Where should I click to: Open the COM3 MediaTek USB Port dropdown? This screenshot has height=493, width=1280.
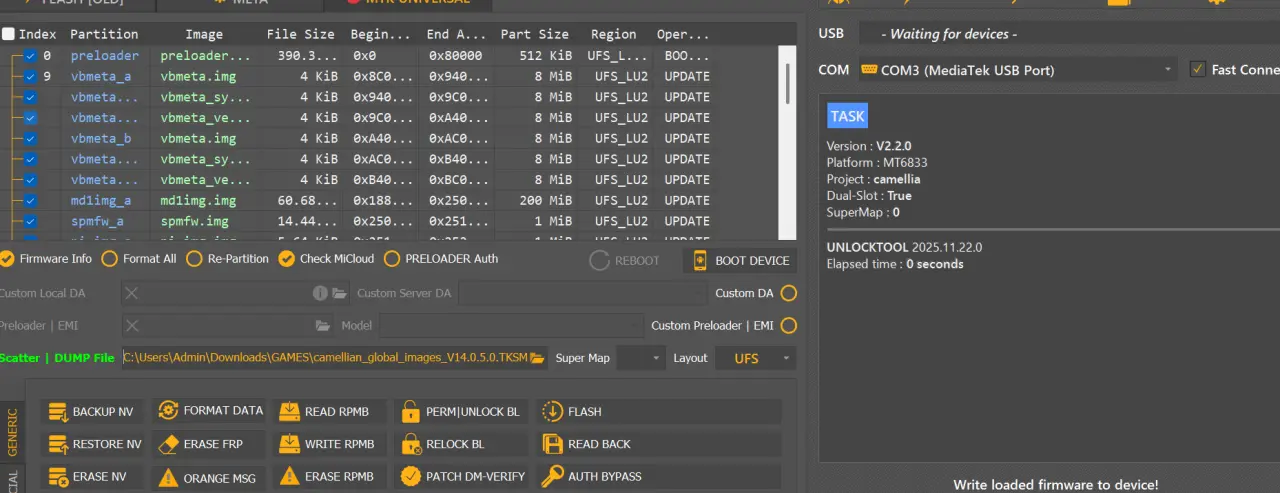coord(1016,69)
